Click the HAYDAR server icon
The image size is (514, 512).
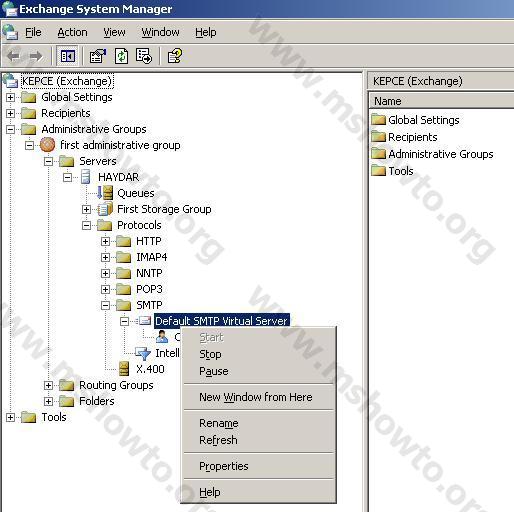pos(86,177)
